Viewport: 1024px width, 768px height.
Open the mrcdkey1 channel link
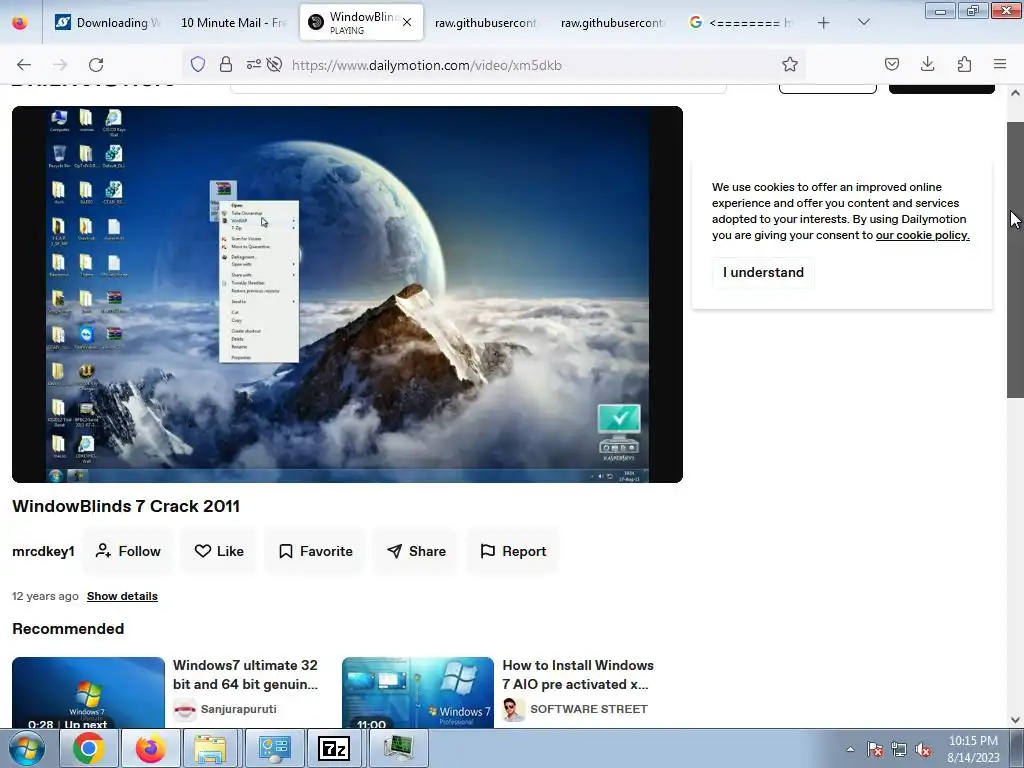click(43, 551)
